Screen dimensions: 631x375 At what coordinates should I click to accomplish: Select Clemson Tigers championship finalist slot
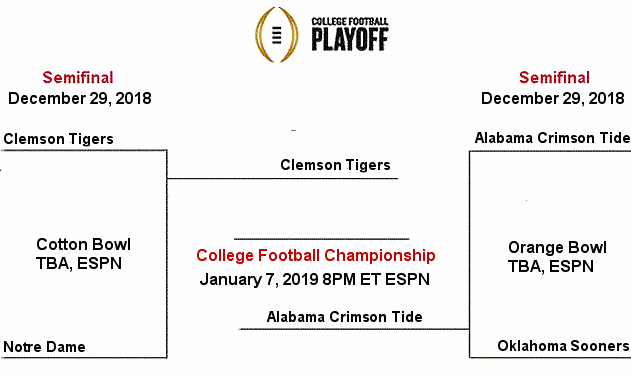point(335,165)
